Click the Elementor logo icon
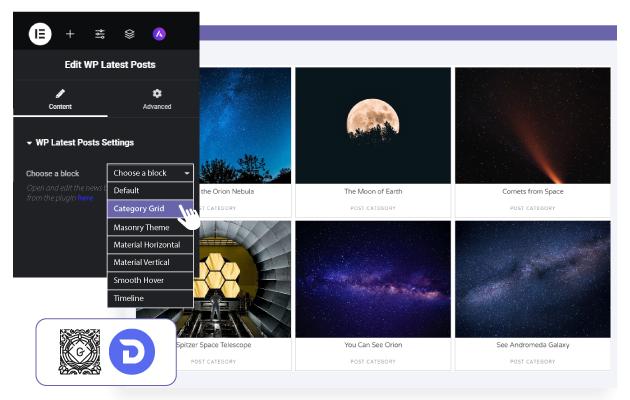This screenshot has height=400, width=630. [x=40, y=33]
